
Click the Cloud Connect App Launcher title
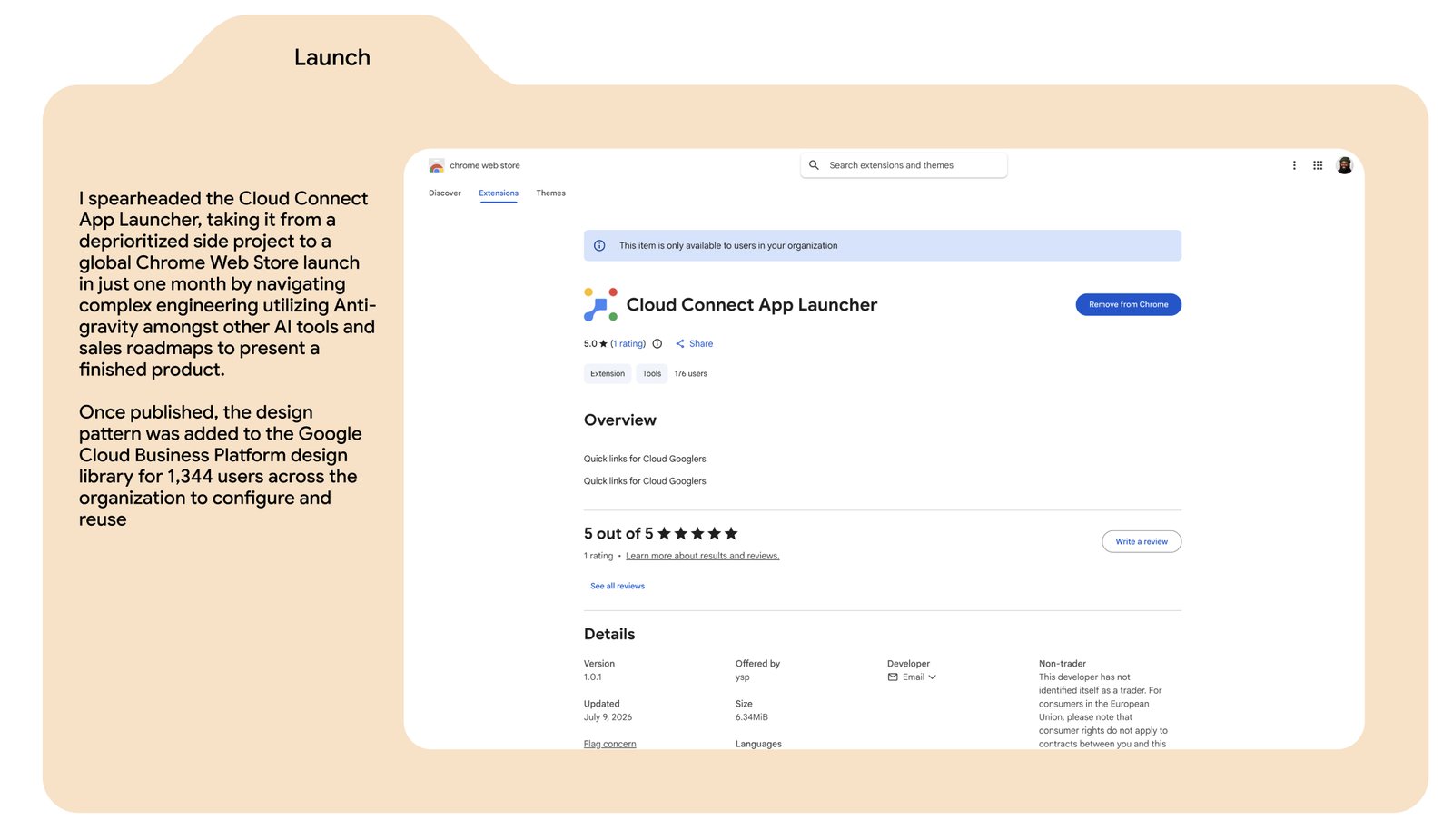(752, 304)
